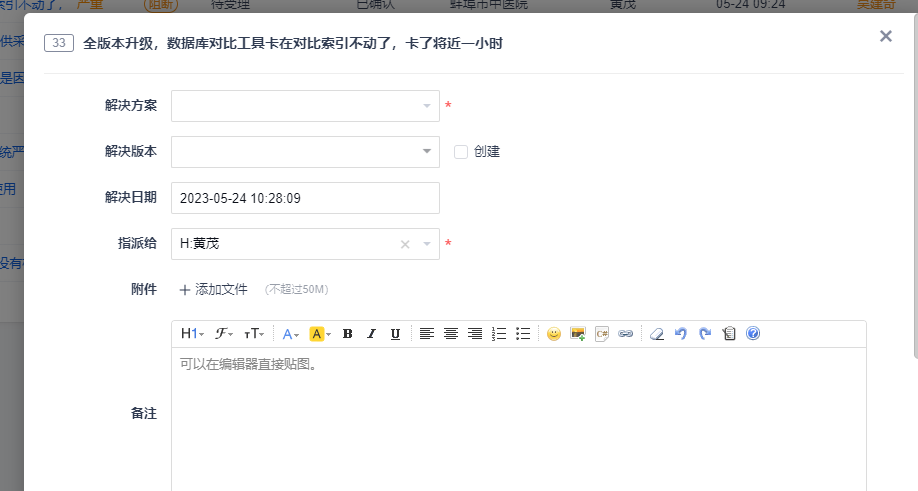Open the font color A dropdown
Viewport: 918px width, 491px height.
290,334
